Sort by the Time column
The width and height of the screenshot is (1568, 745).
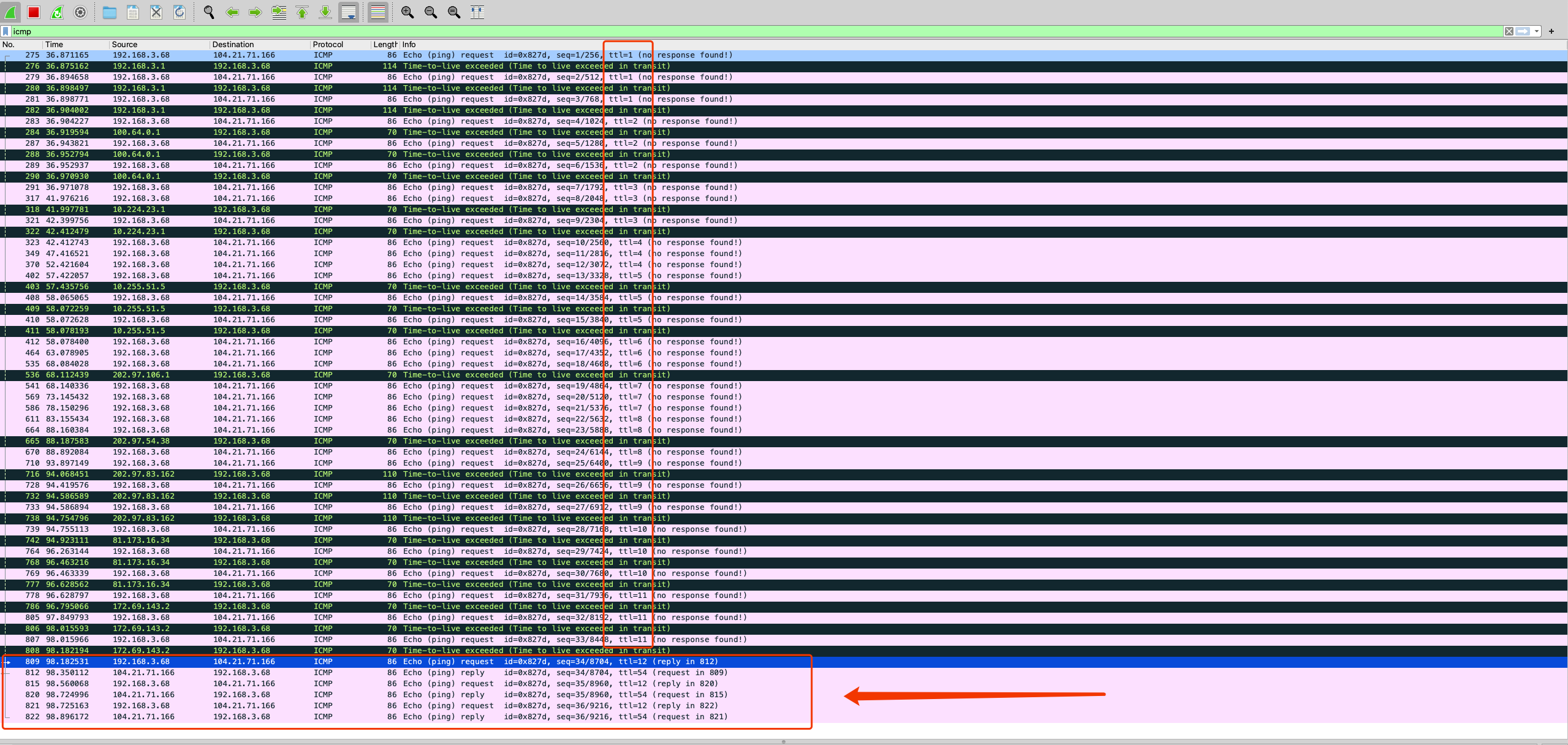click(76, 44)
